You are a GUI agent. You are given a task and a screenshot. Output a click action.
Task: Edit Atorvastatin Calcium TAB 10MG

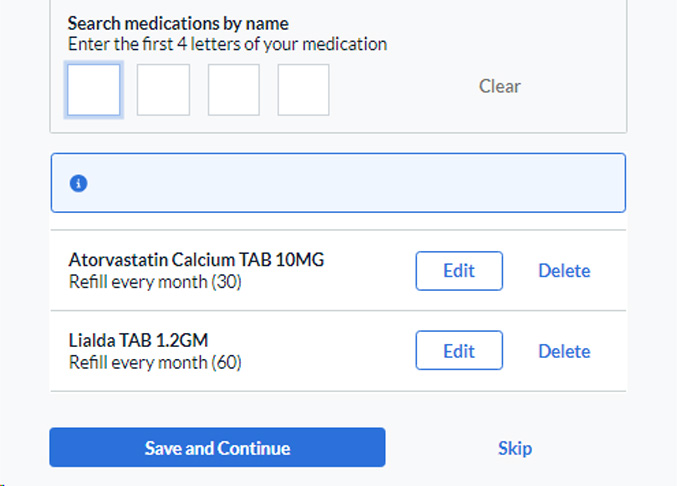[x=459, y=270]
